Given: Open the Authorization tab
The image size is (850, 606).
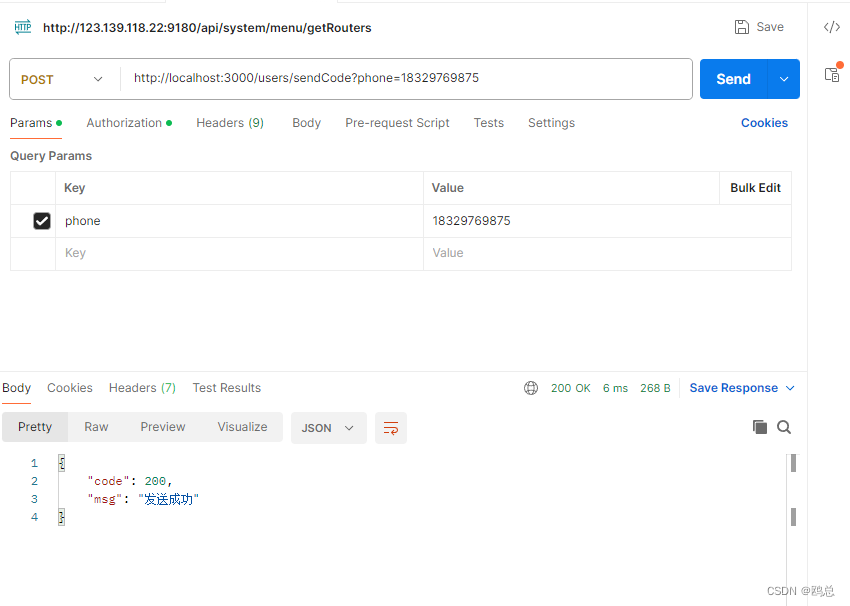Looking at the screenshot, I should pyautogui.click(x=129, y=123).
